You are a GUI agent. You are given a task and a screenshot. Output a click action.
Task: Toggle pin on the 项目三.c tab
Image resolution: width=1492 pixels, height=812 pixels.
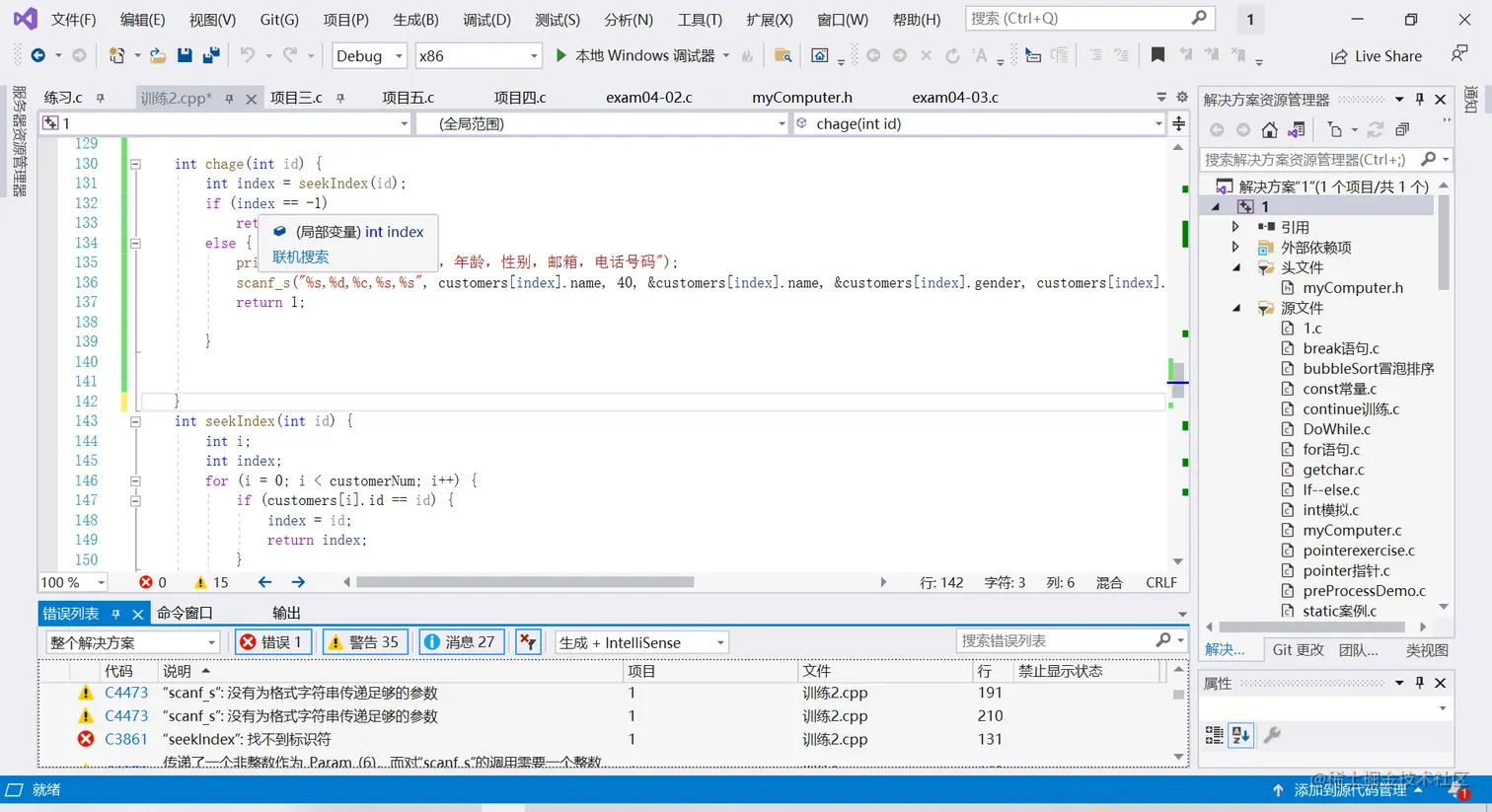coord(340,98)
